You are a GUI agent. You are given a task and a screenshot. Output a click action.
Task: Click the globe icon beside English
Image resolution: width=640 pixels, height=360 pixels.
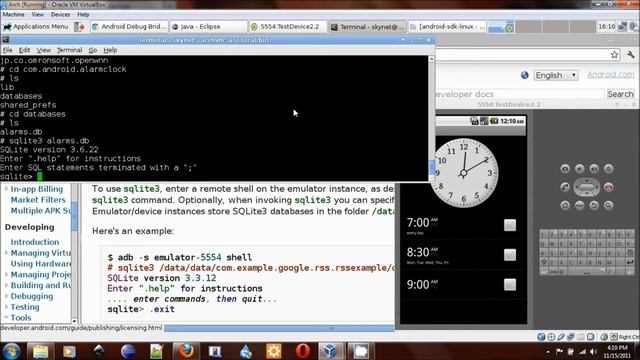pos(525,75)
